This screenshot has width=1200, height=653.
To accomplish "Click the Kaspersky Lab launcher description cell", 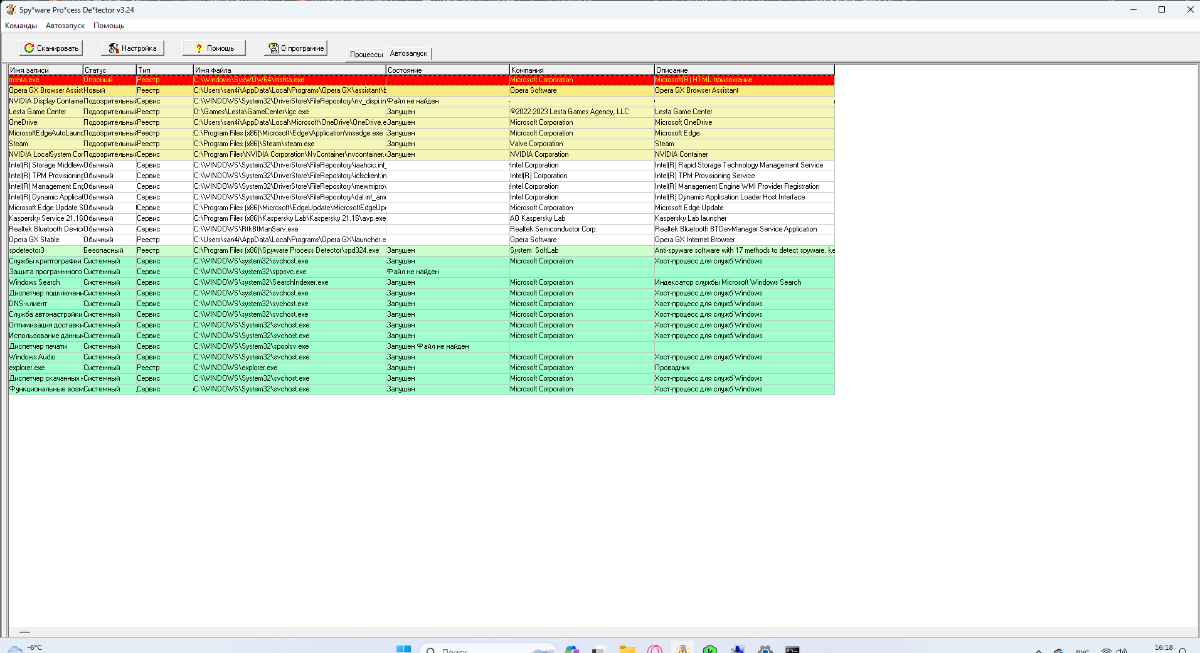I will (x=743, y=218).
